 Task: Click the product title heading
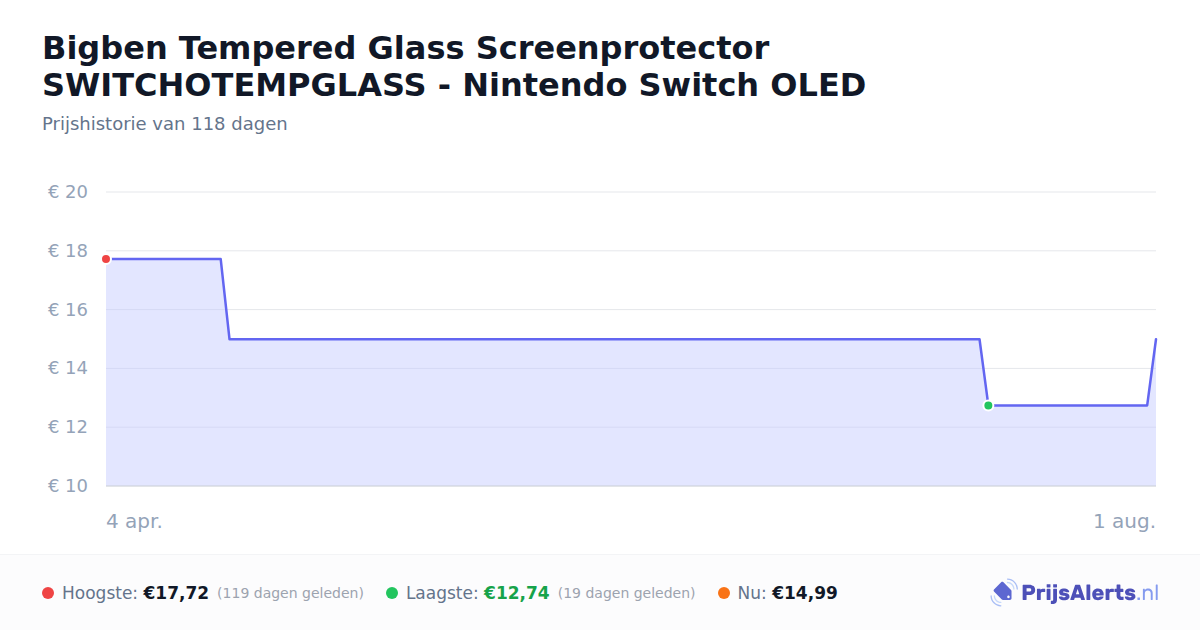[x=454, y=66]
